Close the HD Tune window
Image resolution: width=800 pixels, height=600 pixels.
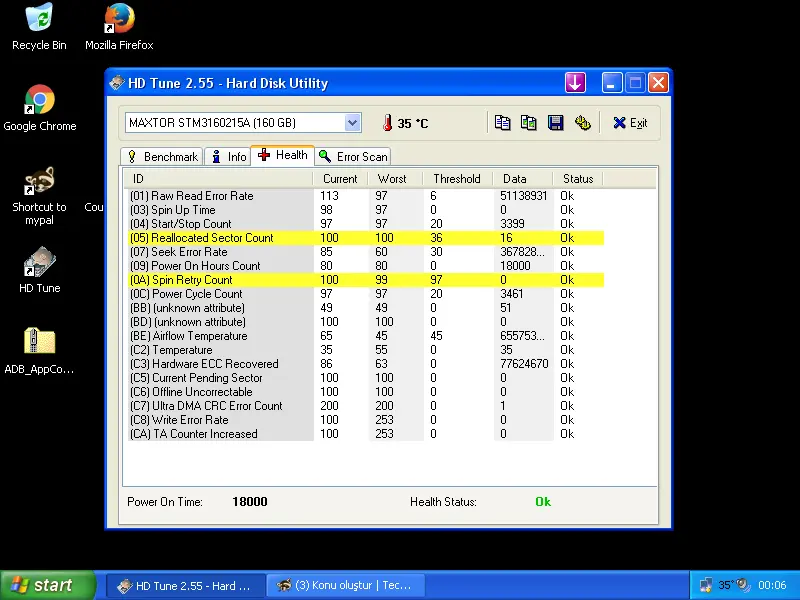pos(658,83)
